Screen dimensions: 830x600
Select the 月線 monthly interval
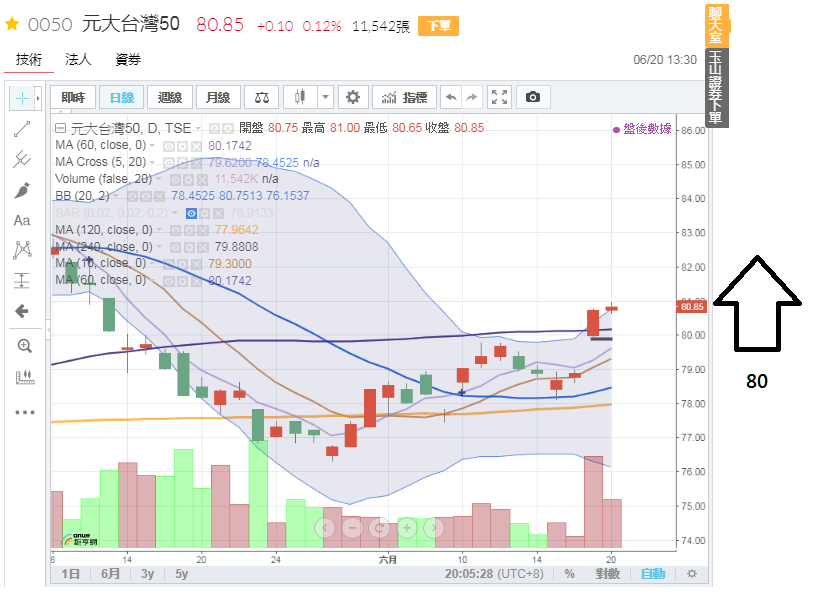pos(218,97)
